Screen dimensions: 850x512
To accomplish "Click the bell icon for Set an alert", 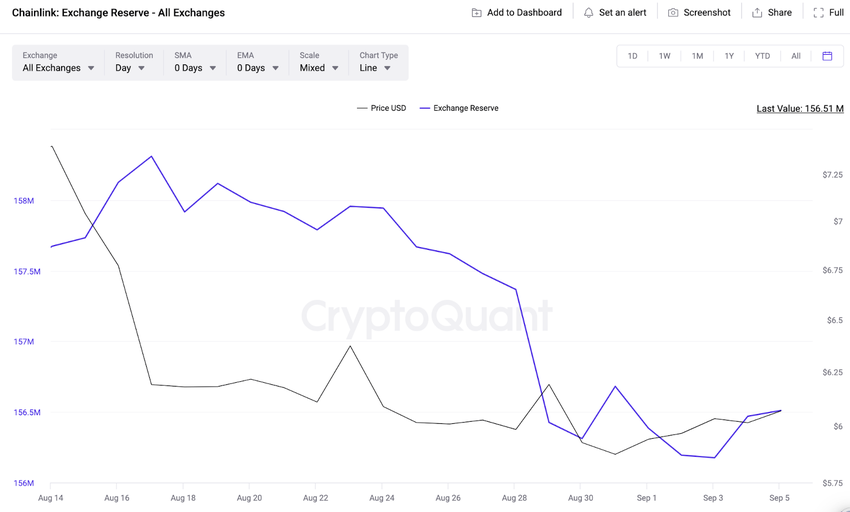I will click(589, 12).
